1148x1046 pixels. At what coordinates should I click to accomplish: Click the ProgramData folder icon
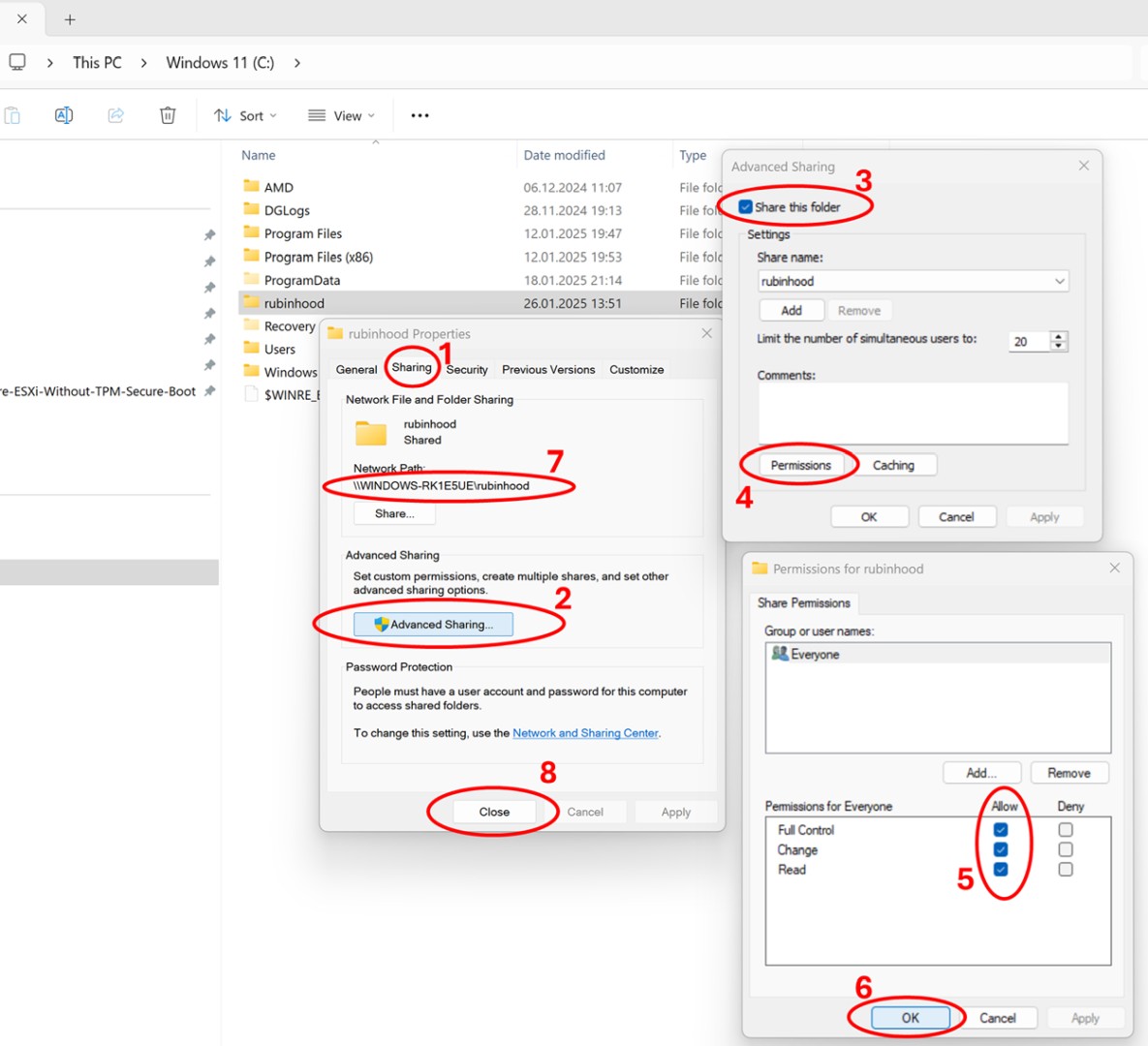251,279
